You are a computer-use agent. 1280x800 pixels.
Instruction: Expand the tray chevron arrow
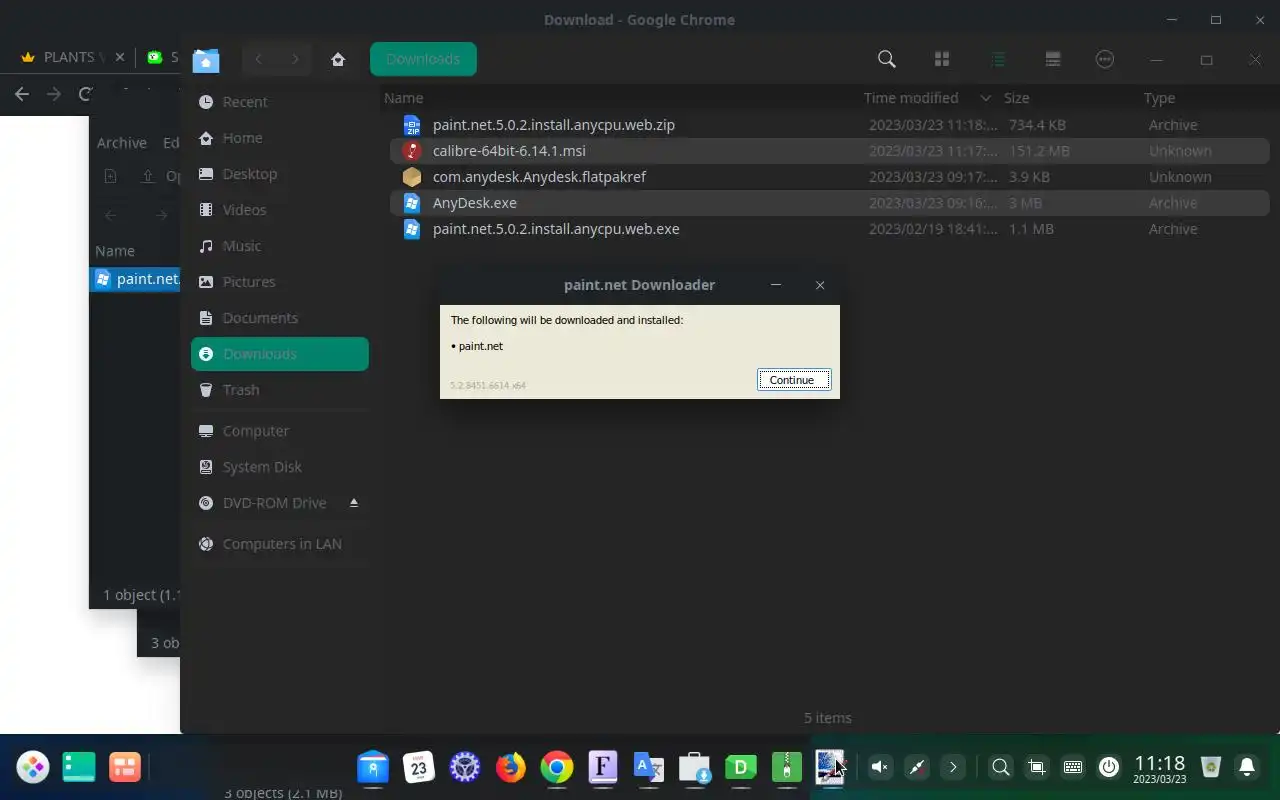pos(953,767)
